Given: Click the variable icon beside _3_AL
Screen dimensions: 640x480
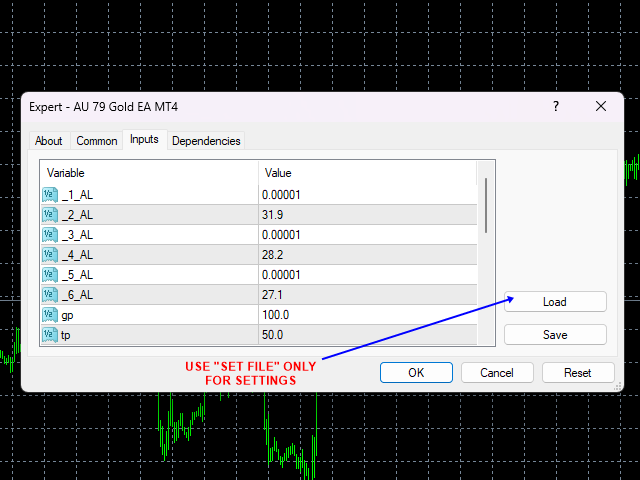Looking at the screenshot, I should (x=50, y=235).
